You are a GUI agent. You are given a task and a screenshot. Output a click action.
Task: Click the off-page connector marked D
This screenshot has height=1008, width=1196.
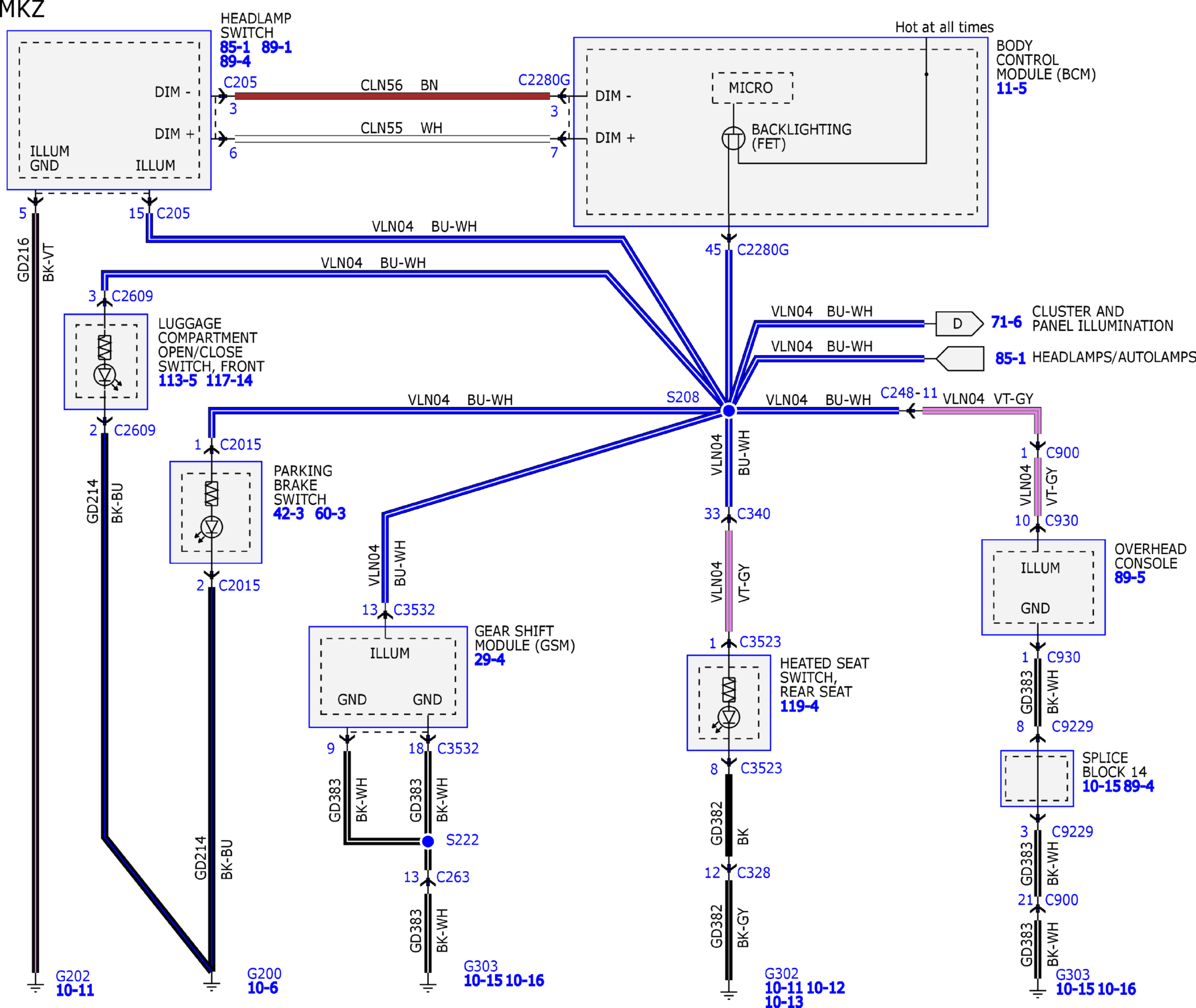pos(960,324)
